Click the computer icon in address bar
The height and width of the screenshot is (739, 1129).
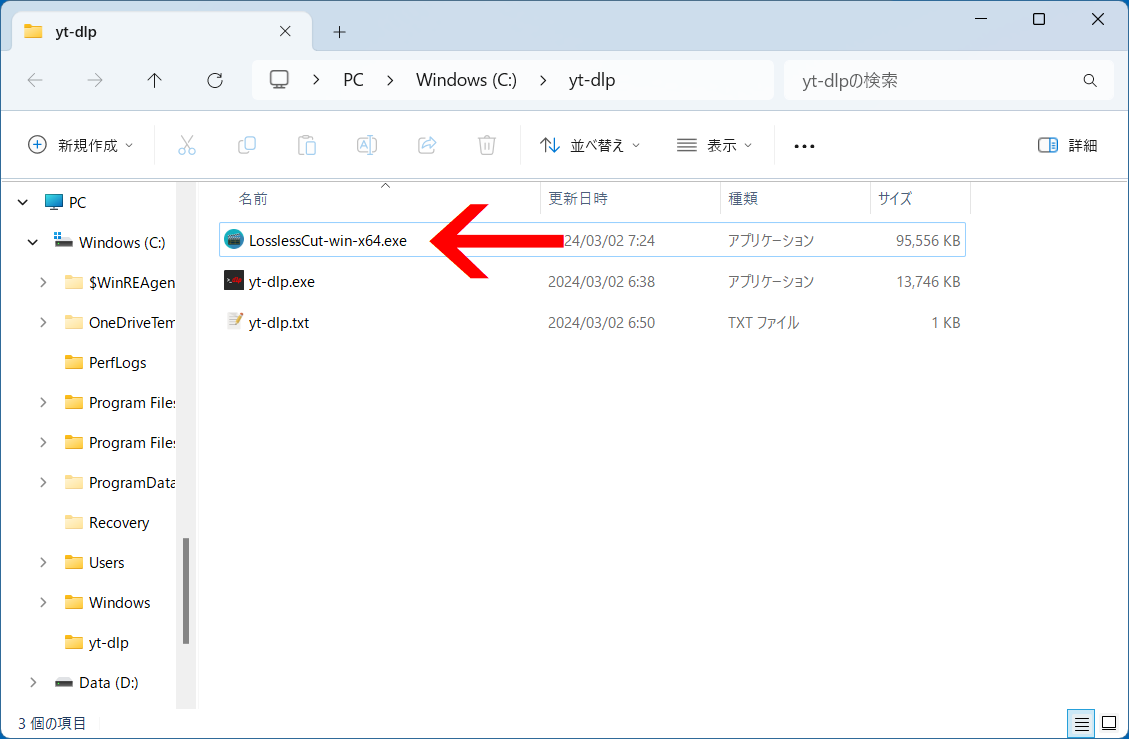279,79
